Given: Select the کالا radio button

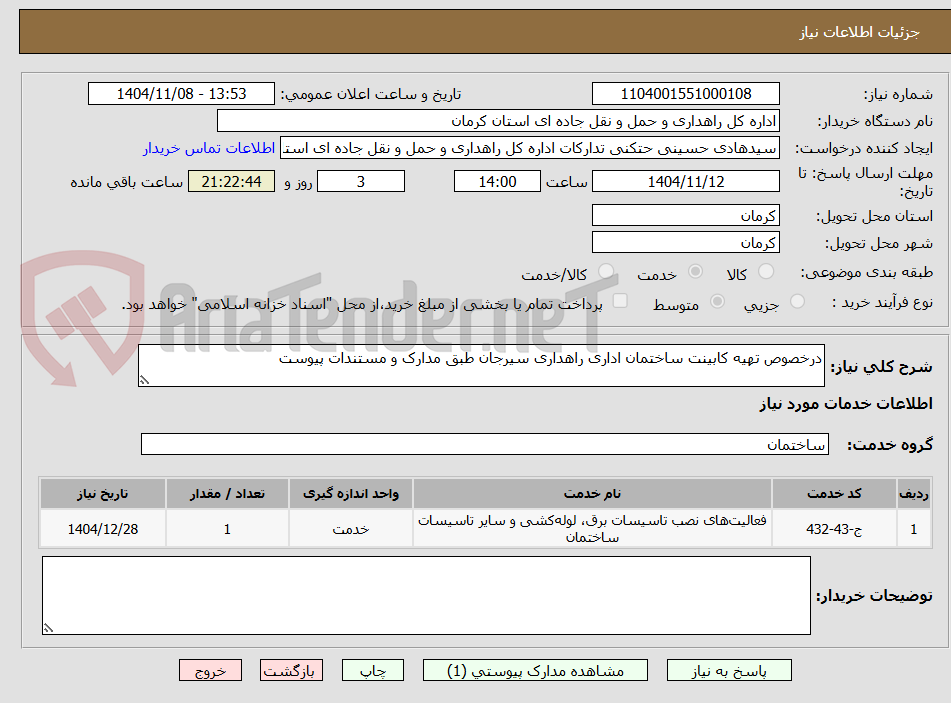Looking at the screenshot, I should (x=765, y=270).
